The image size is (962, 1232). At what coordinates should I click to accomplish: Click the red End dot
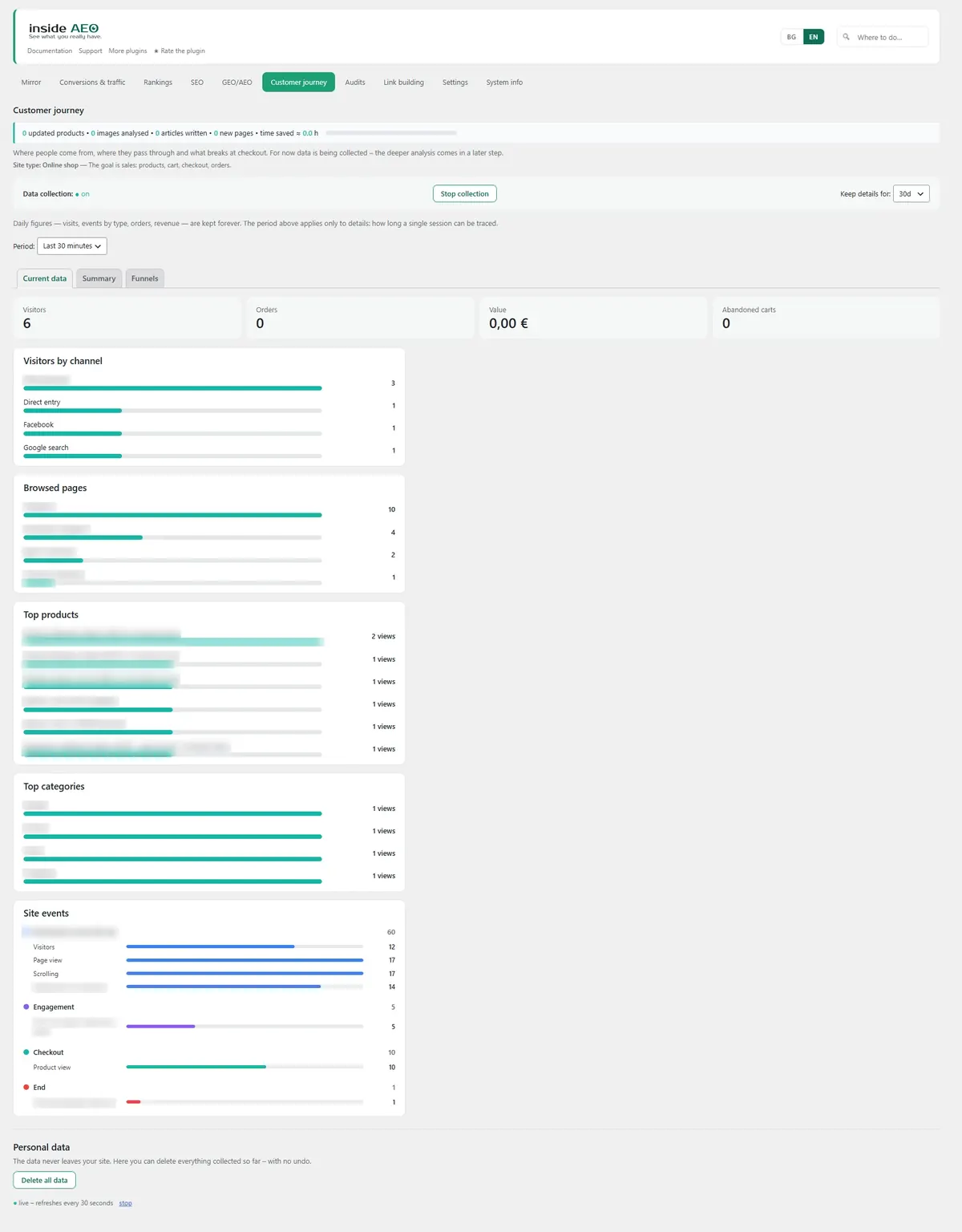26,1088
